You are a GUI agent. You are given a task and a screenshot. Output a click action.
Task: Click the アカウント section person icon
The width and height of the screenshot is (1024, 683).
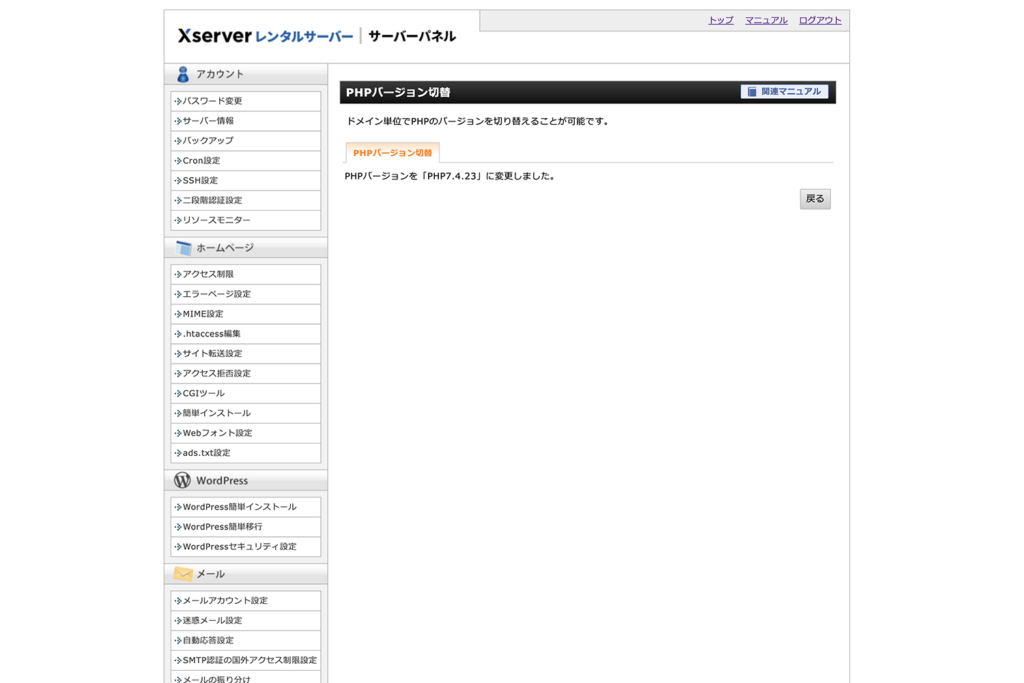(x=181, y=73)
